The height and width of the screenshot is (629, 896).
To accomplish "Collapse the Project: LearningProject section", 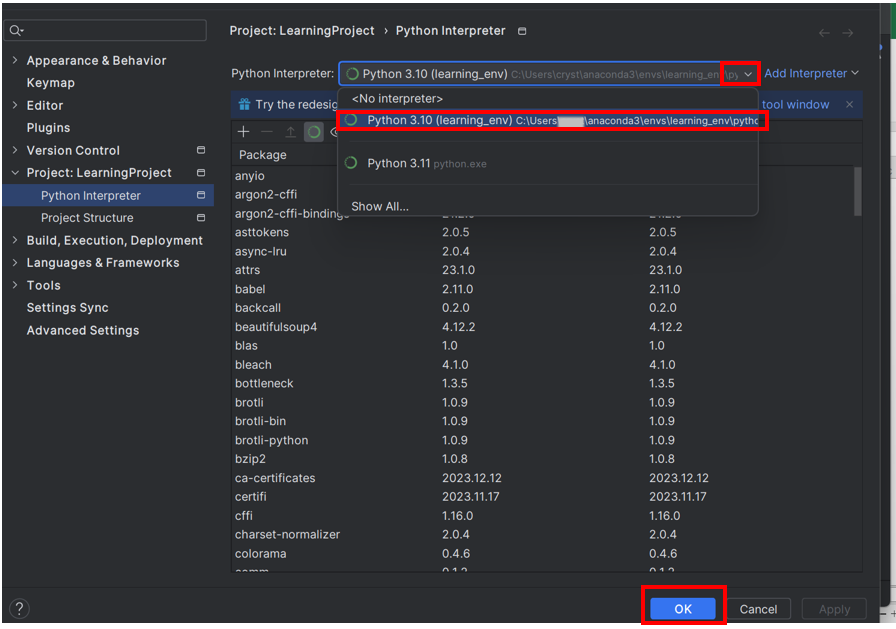I will (15, 173).
